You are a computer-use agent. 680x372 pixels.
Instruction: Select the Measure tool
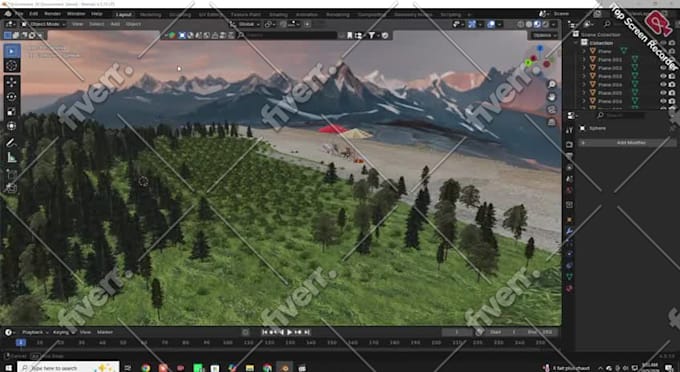pos(12,158)
